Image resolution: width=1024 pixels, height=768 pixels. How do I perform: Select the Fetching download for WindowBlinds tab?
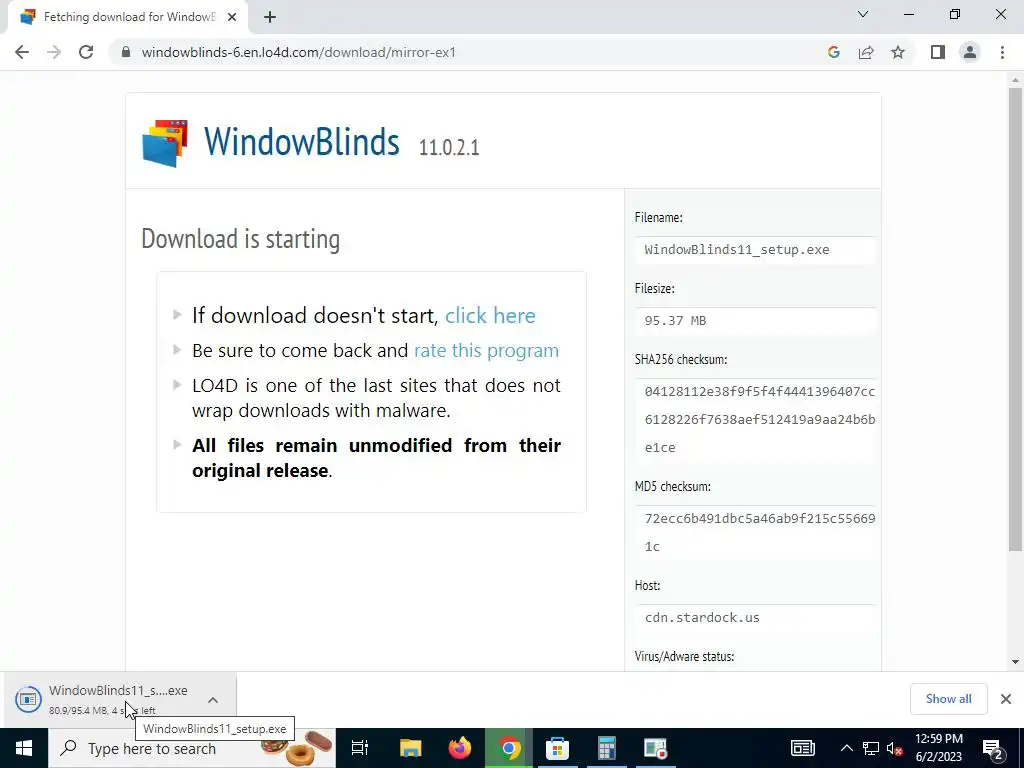[128, 18]
